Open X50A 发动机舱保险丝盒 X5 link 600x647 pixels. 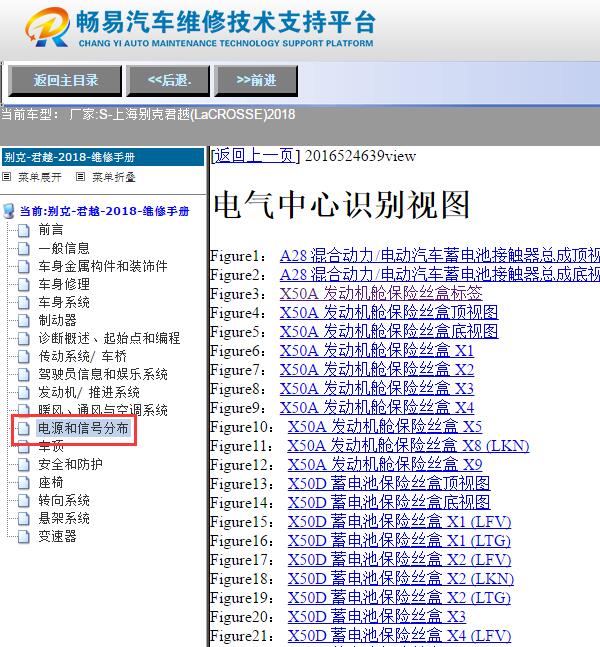pyautogui.click(x=385, y=427)
